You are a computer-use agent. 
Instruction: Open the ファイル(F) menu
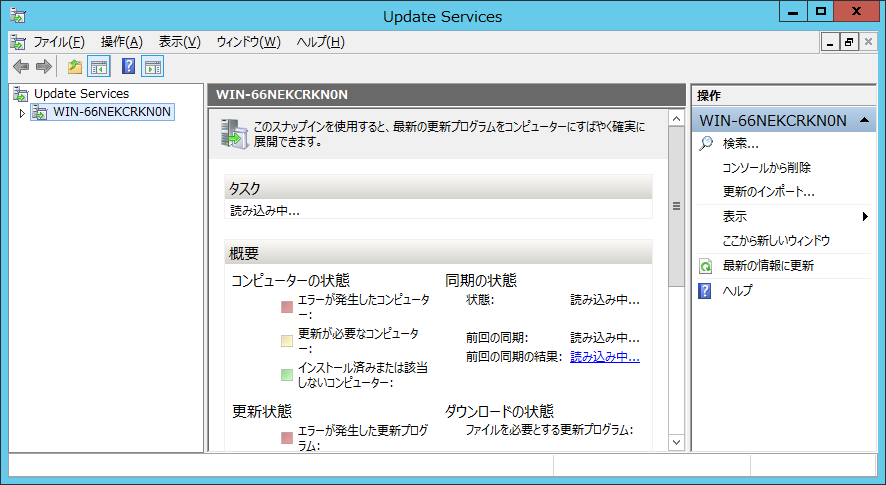59,42
